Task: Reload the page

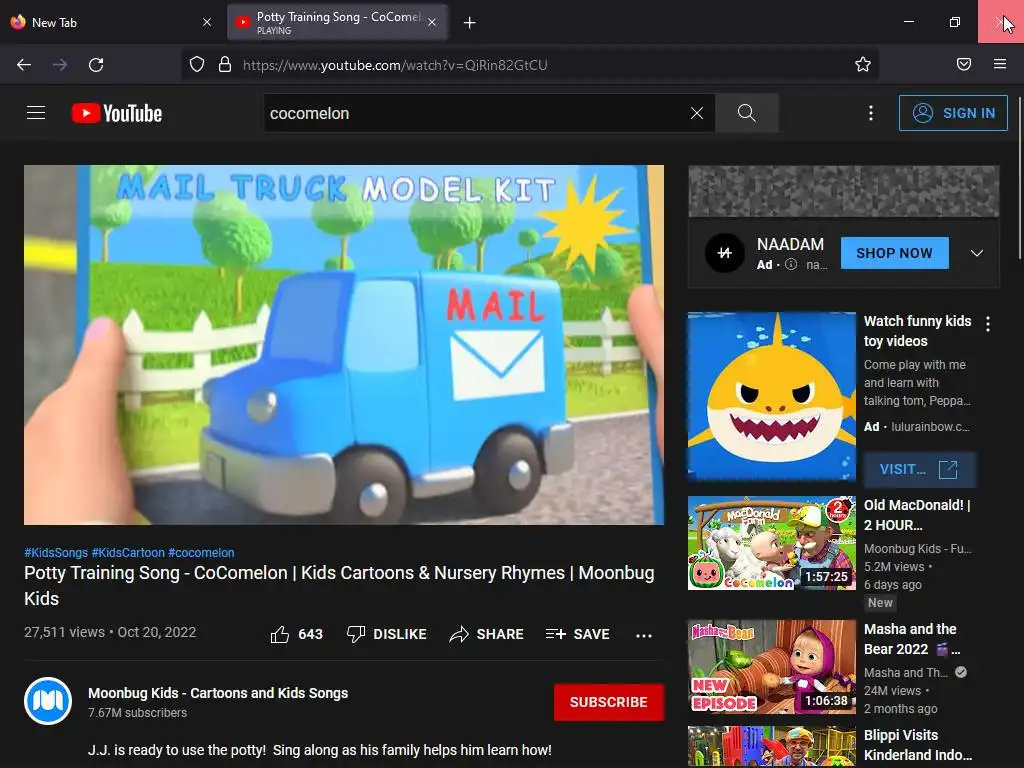Action: [96, 65]
